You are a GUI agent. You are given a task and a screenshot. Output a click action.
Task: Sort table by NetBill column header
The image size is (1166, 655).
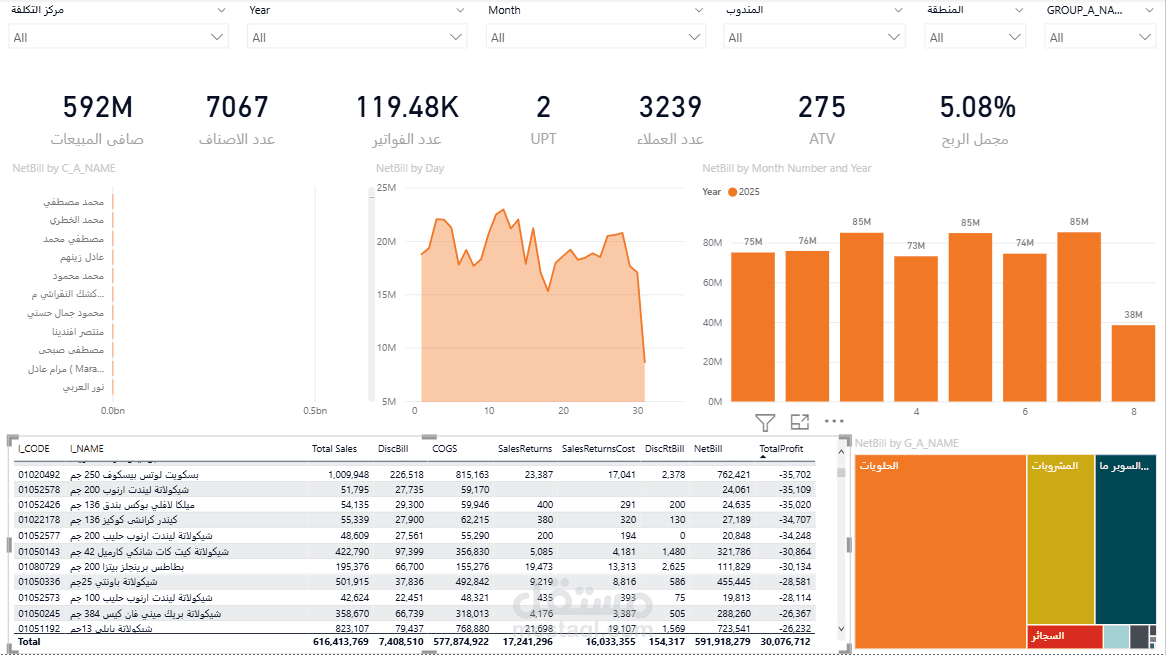click(x=708, y=449)
